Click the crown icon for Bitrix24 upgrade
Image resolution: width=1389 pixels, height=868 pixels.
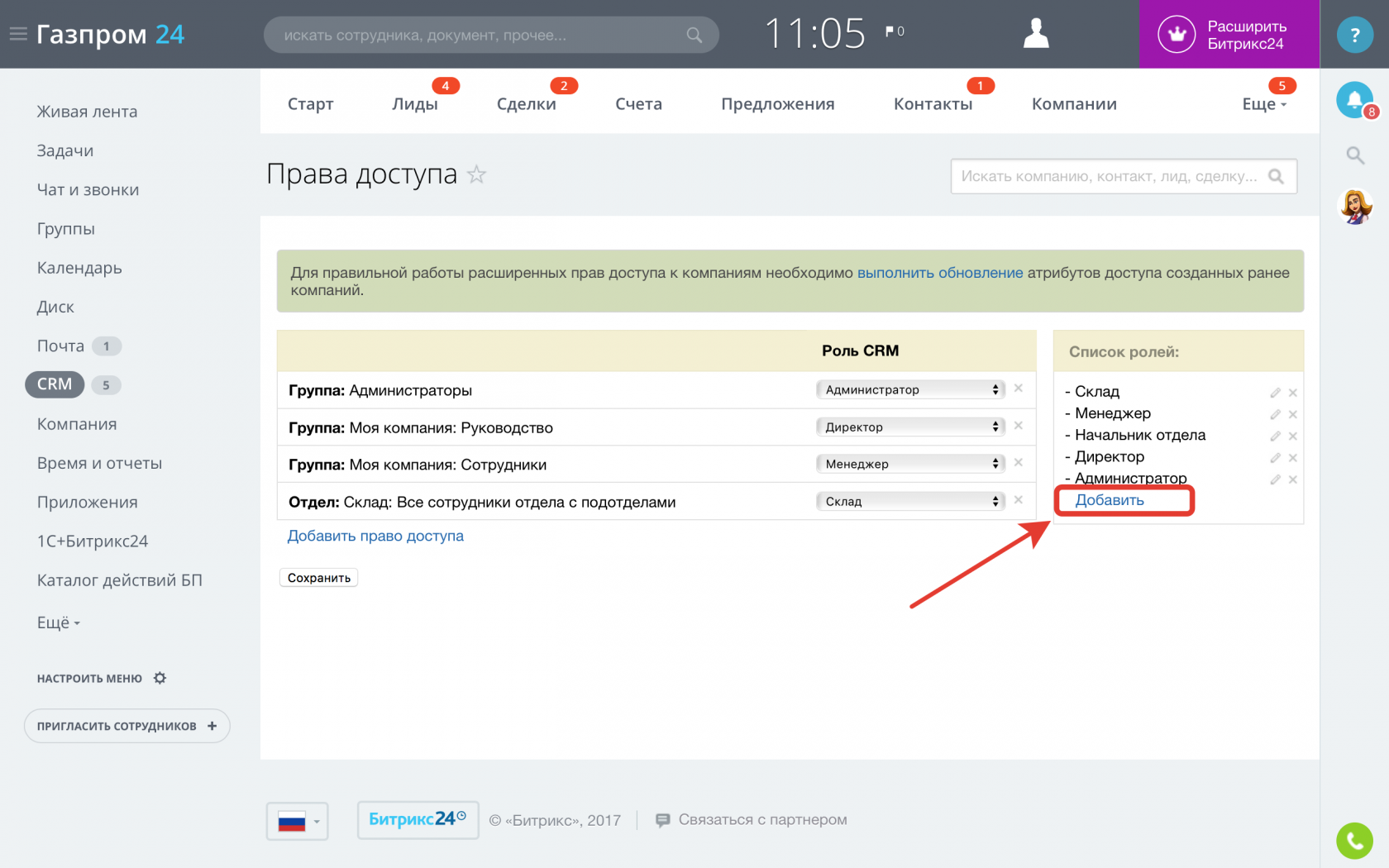(x=1177, y=34)
